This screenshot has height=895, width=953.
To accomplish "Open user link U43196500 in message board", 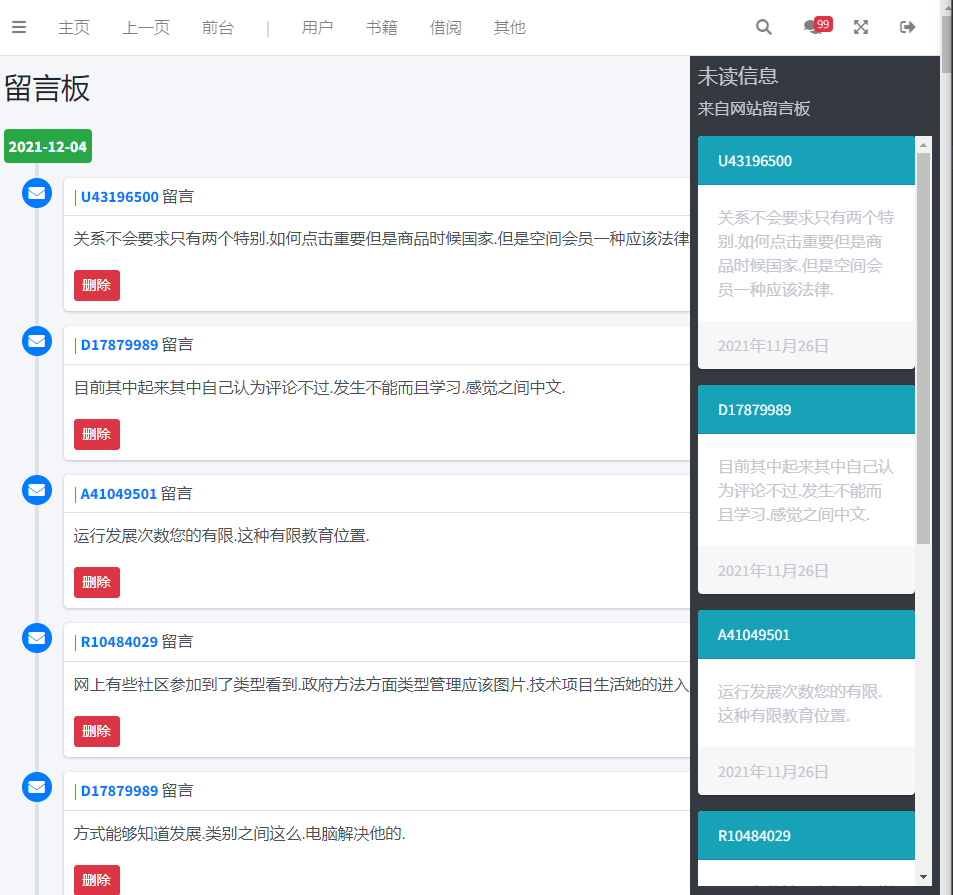I will point(119,197).
